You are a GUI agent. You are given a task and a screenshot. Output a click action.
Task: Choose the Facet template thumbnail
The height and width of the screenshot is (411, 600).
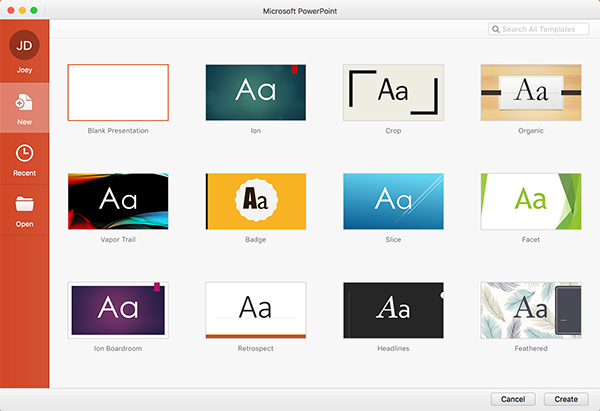[x=531, y=201]
